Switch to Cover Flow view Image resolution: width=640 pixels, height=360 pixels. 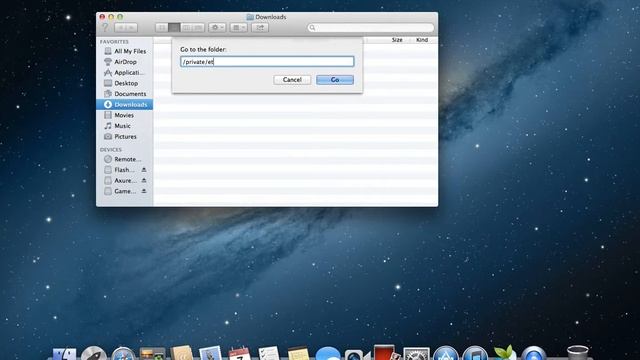tap(198, 28)
